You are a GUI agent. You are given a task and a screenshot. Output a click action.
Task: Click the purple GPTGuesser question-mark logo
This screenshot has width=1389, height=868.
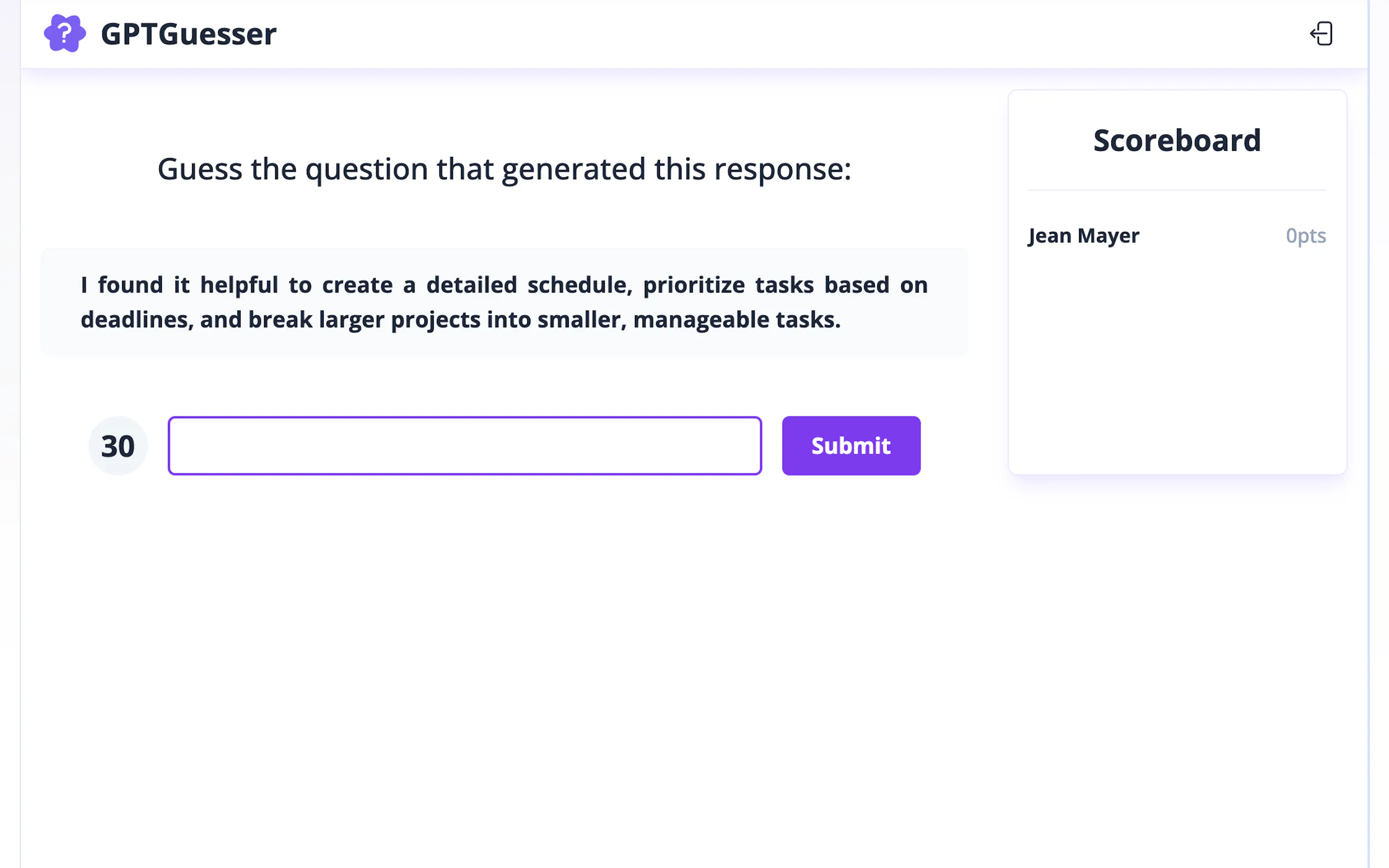click(65, 33)
